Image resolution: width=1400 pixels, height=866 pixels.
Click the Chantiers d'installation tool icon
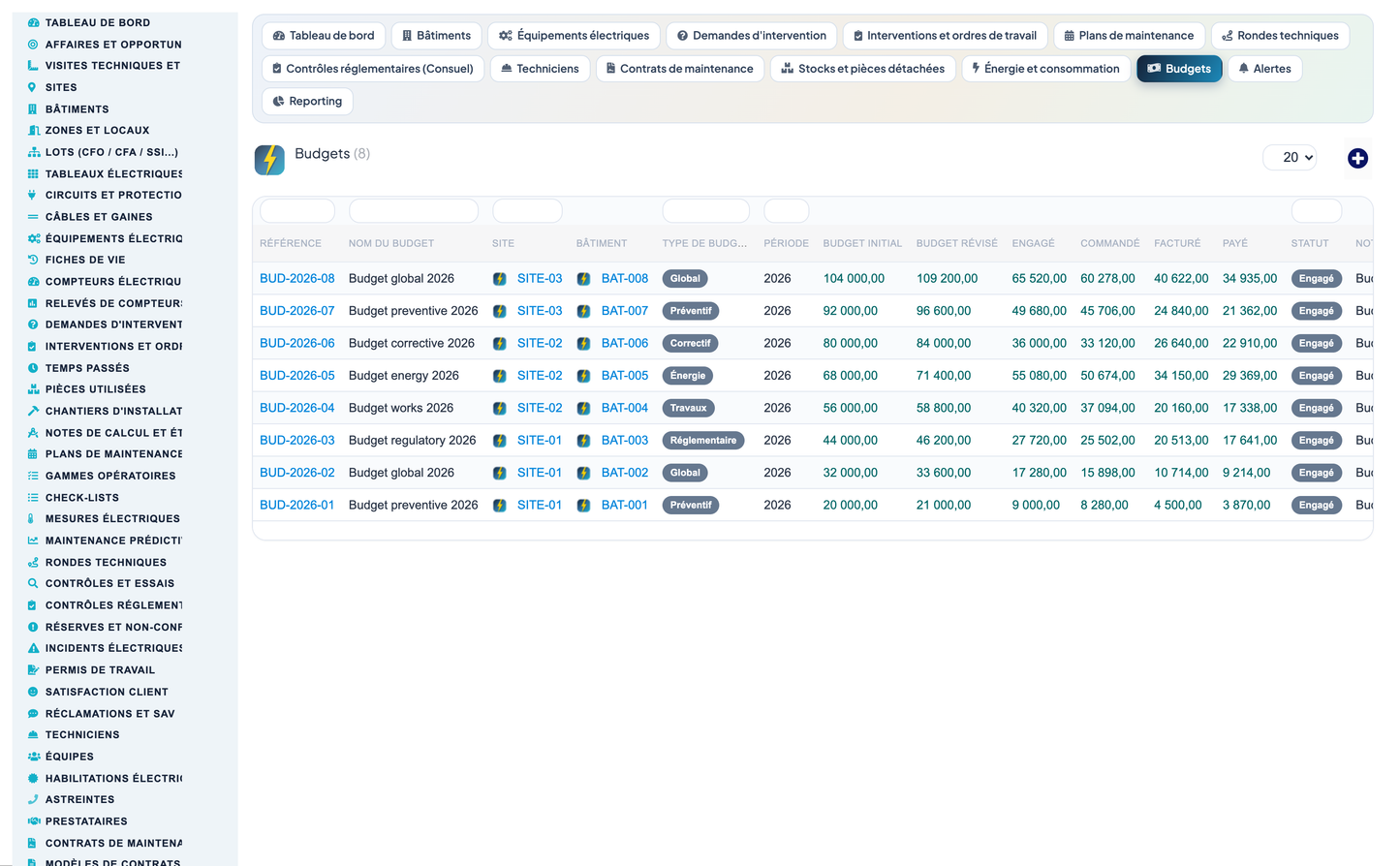pos(33,411)
